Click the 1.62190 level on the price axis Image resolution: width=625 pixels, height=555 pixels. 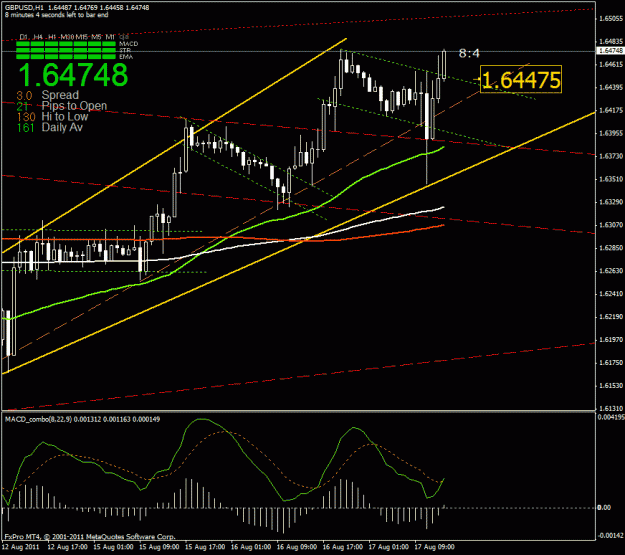[611, 317]
